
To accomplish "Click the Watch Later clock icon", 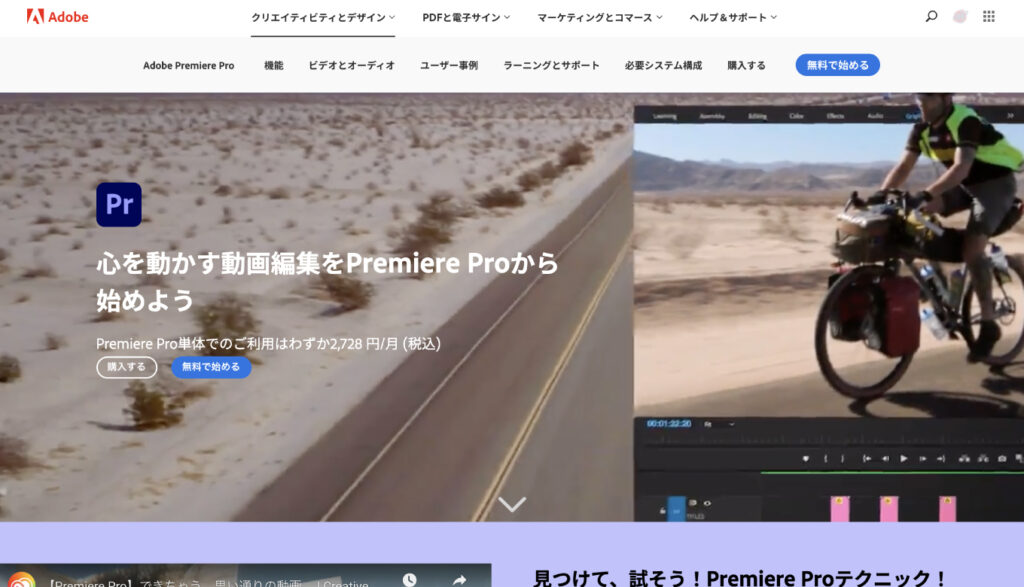I will (x=409, y=579).
